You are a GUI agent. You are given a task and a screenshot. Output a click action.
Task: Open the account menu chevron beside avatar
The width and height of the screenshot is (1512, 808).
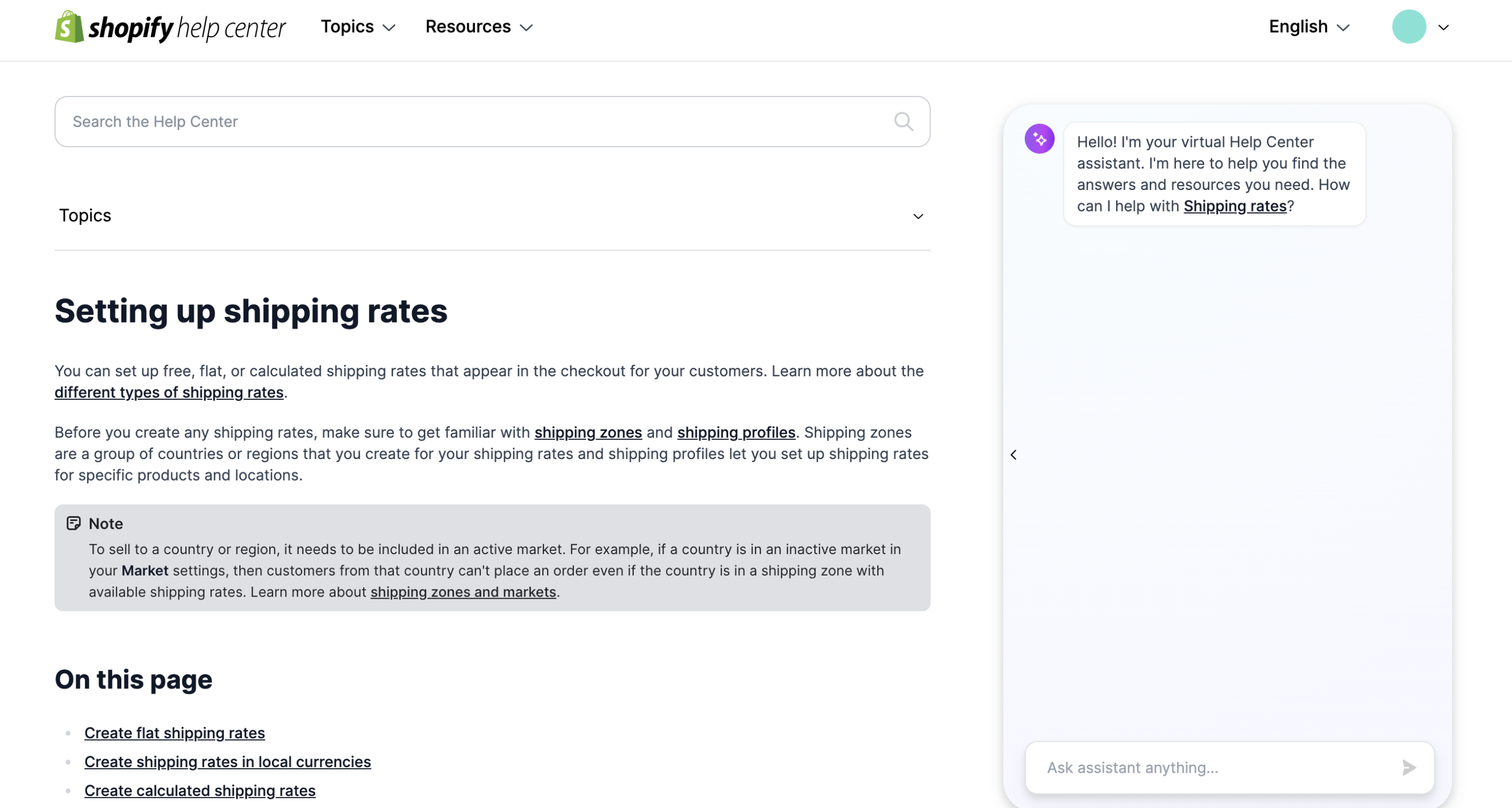click(1443, 28)
